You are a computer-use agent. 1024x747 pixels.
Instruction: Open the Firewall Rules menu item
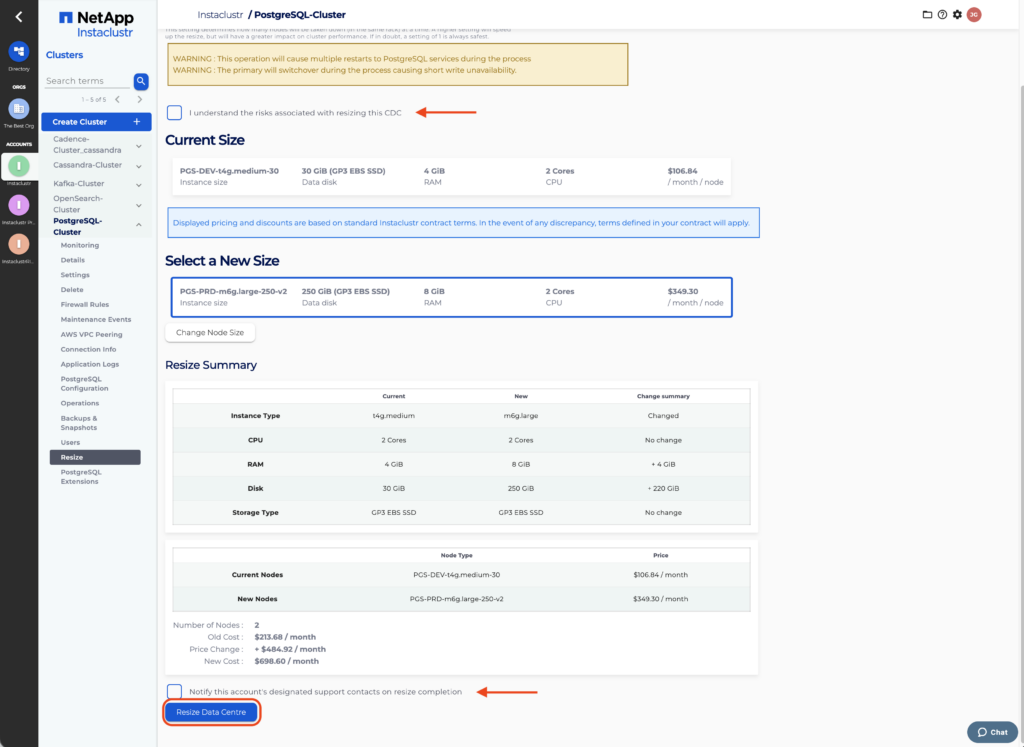(85, 304)
